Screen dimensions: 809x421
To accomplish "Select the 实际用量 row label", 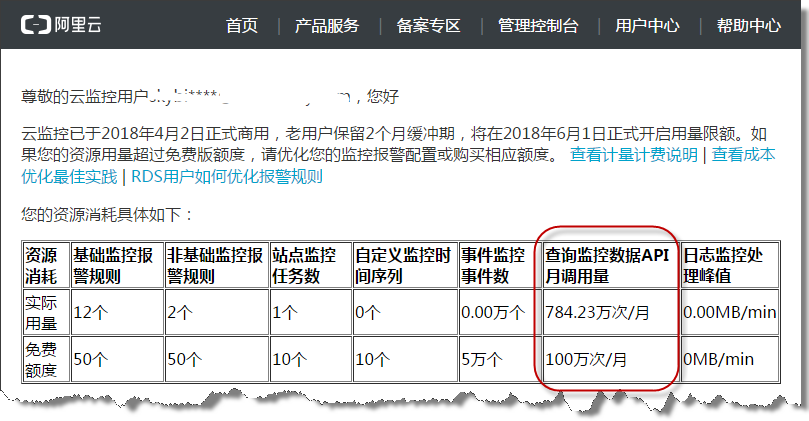I will tap(46, 312).
